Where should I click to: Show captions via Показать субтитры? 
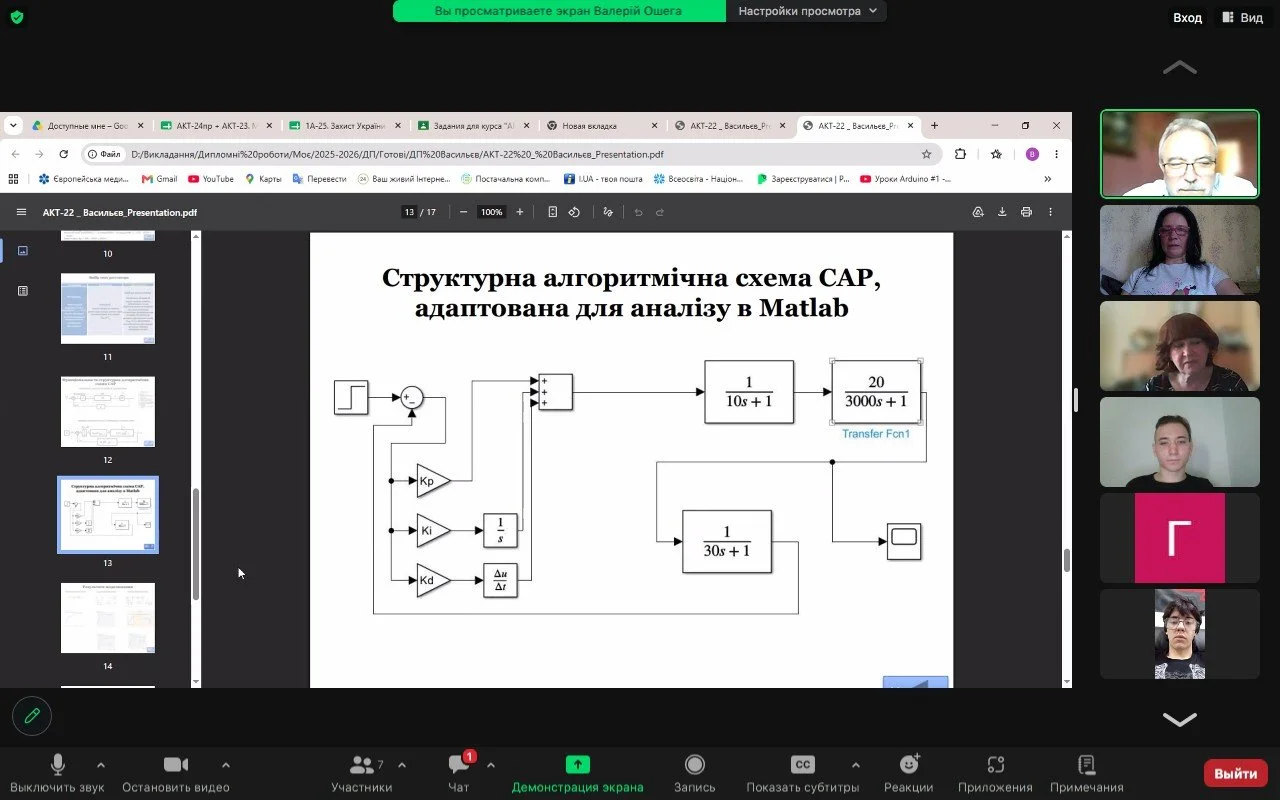[x=802, y=774]
